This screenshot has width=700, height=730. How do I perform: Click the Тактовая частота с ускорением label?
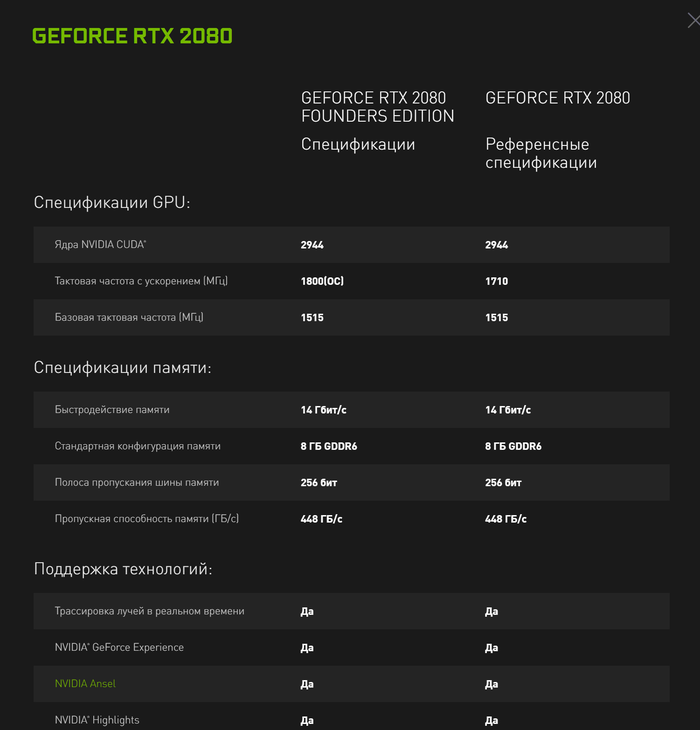pos(141,281)
